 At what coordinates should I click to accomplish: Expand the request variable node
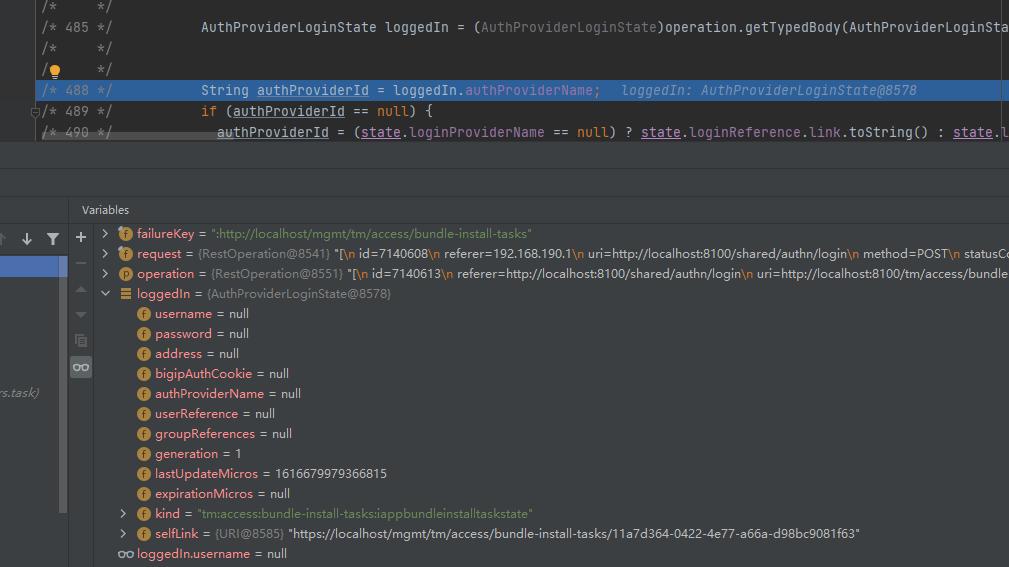pos(105,254)
